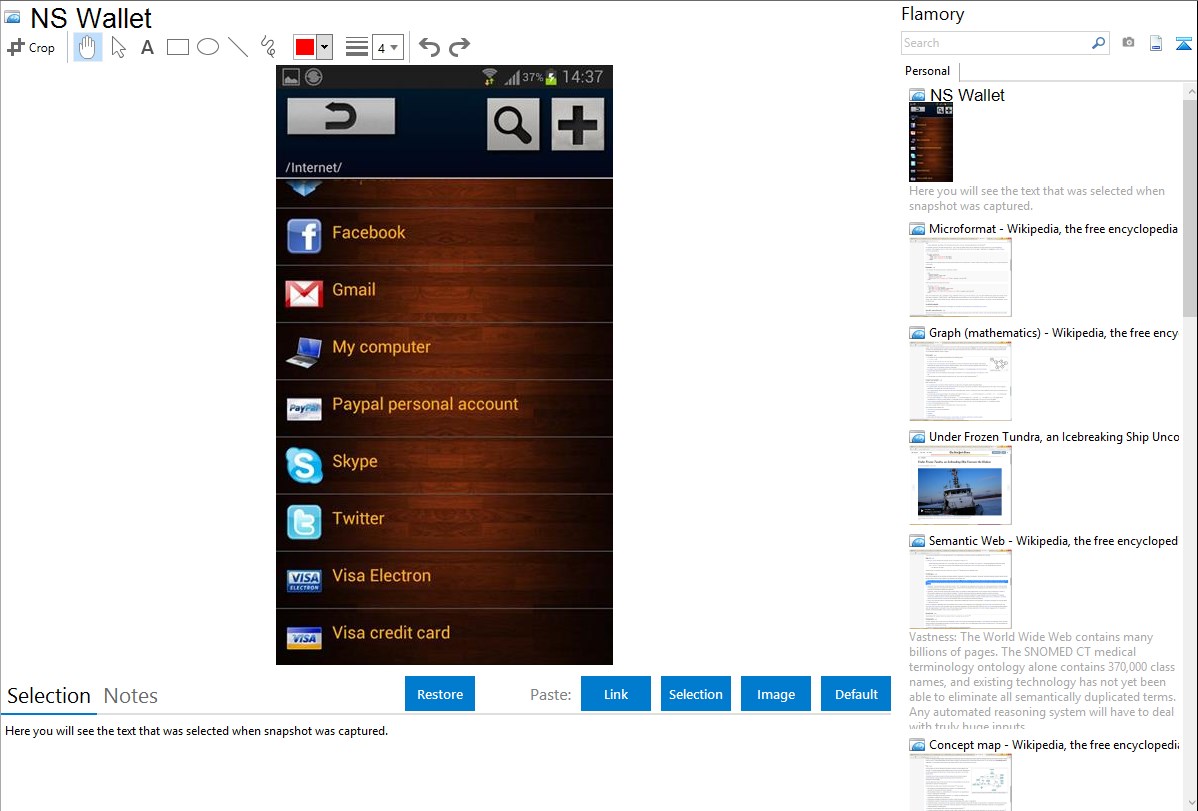Click the Visa credit card icon
1198x811 pixels.
point(303,637)
